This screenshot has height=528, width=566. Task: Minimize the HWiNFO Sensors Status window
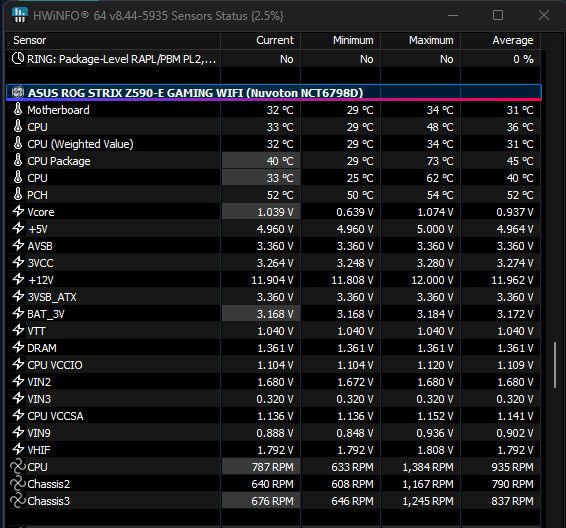(453, 15)
